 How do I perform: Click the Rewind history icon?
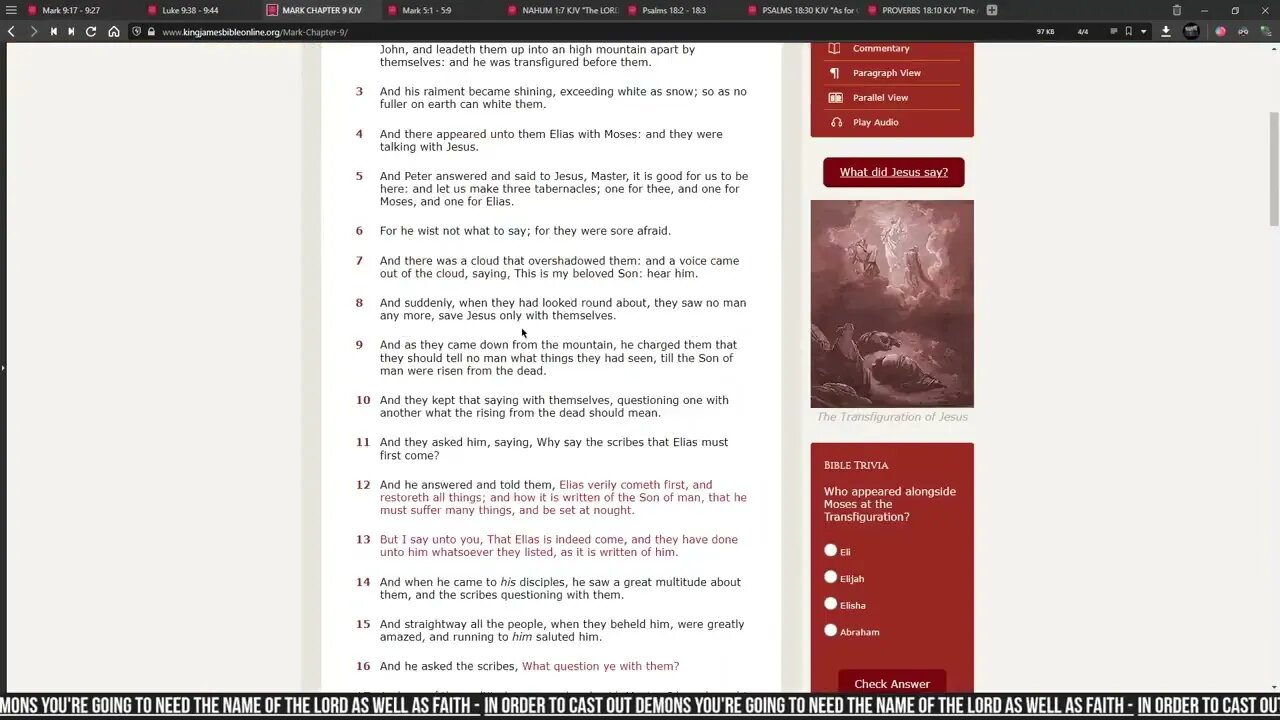53,31
